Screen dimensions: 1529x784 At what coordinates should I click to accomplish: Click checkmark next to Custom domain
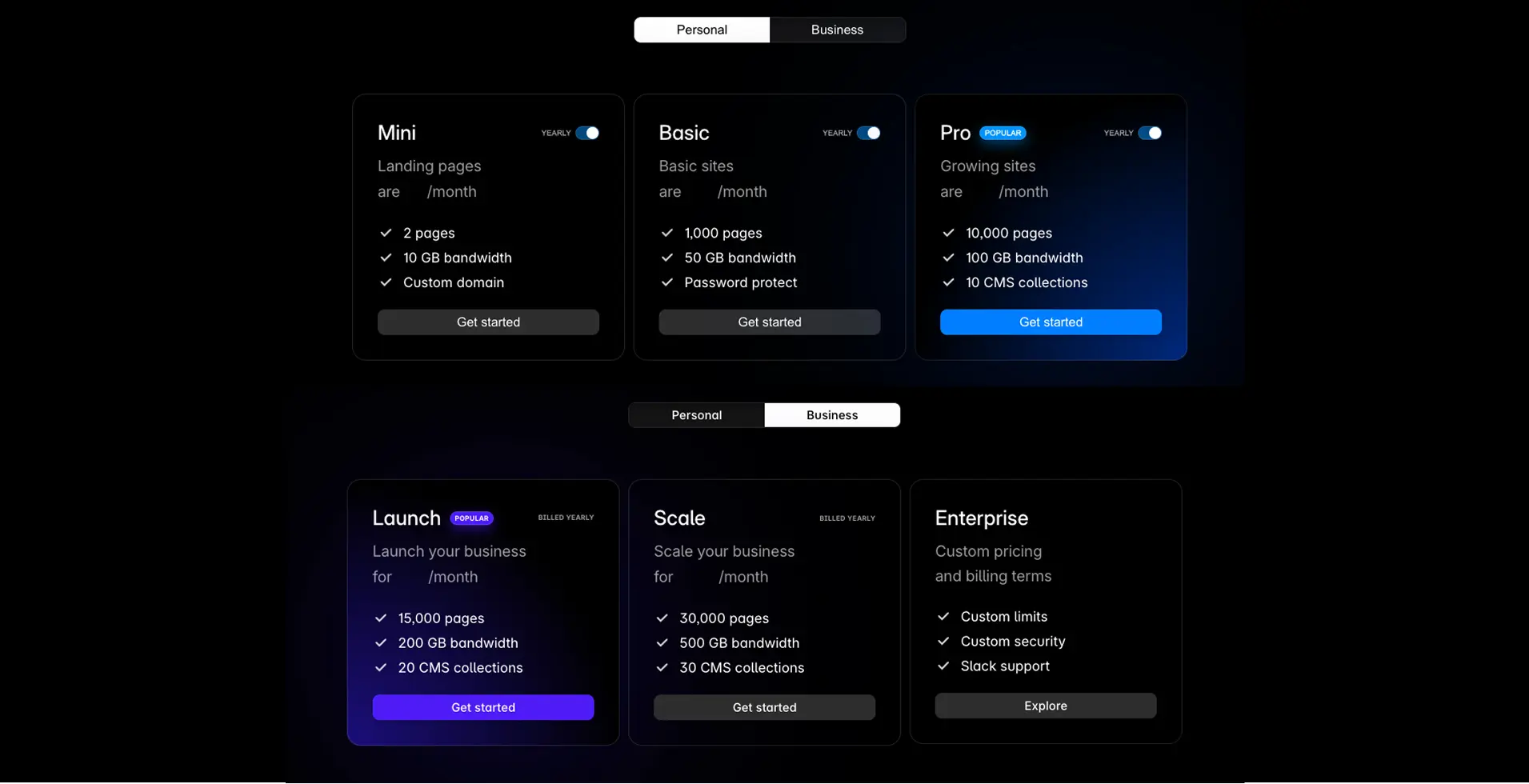click(386, 282)
